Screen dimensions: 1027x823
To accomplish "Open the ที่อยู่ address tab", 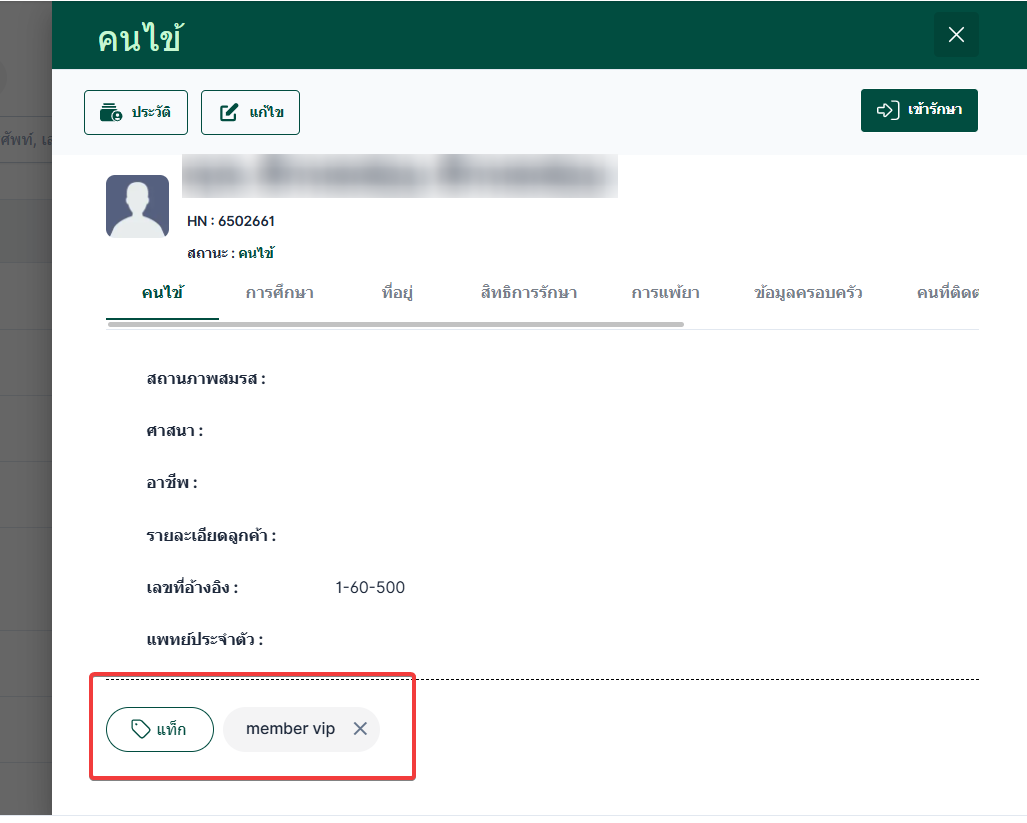I will [x=398, y=292].
